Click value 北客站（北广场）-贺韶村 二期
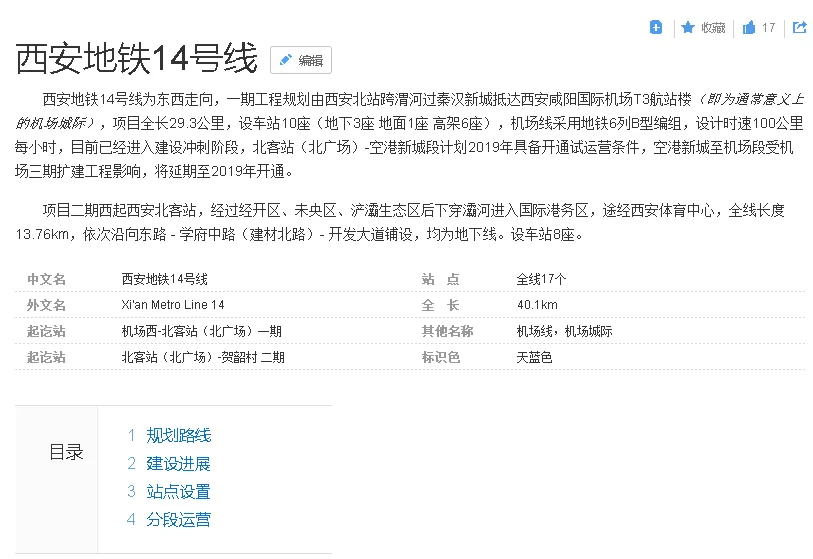813x559 pixels. tap(203, 357)
